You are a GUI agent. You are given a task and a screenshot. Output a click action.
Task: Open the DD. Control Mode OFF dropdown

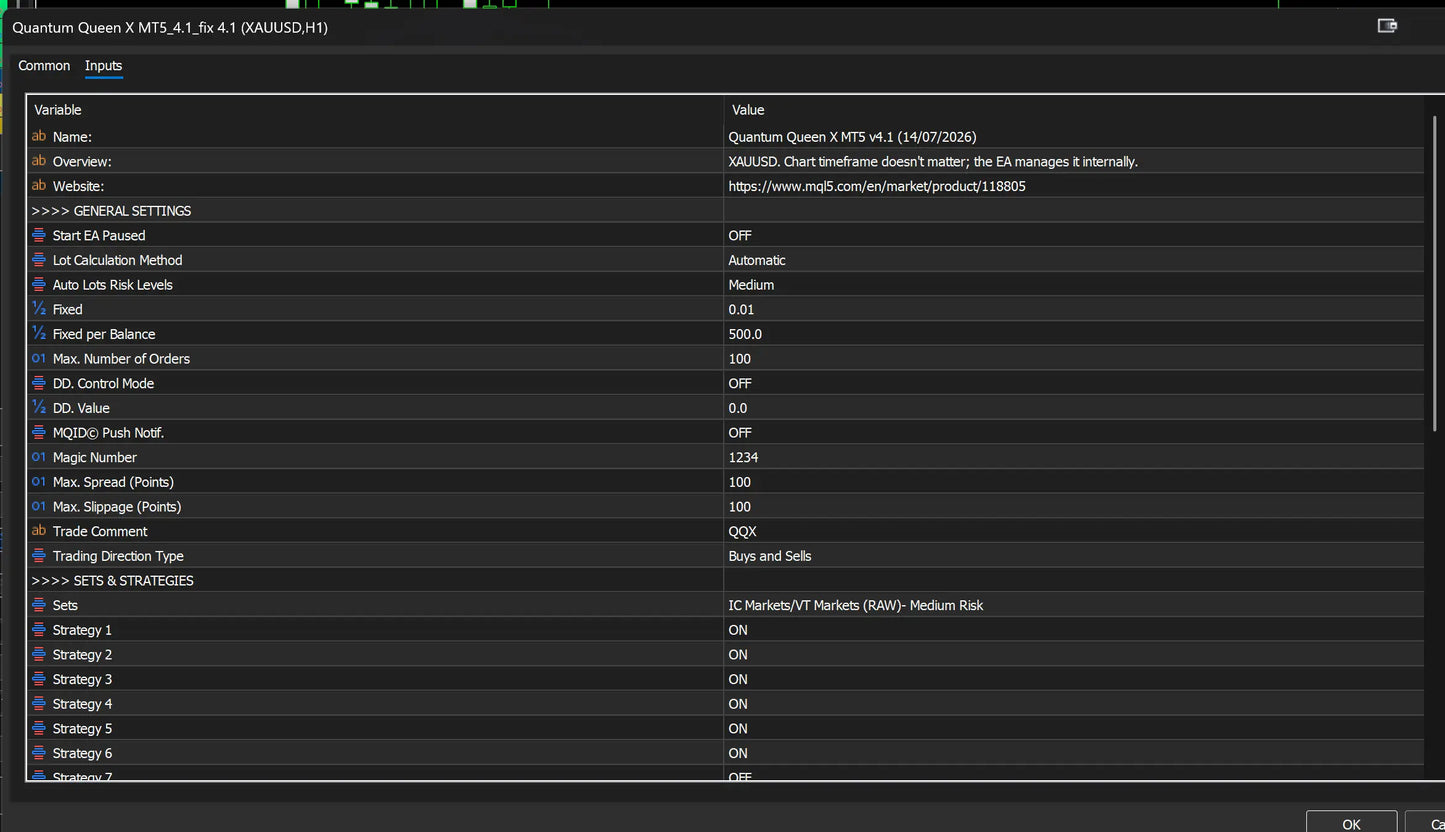1074,383
